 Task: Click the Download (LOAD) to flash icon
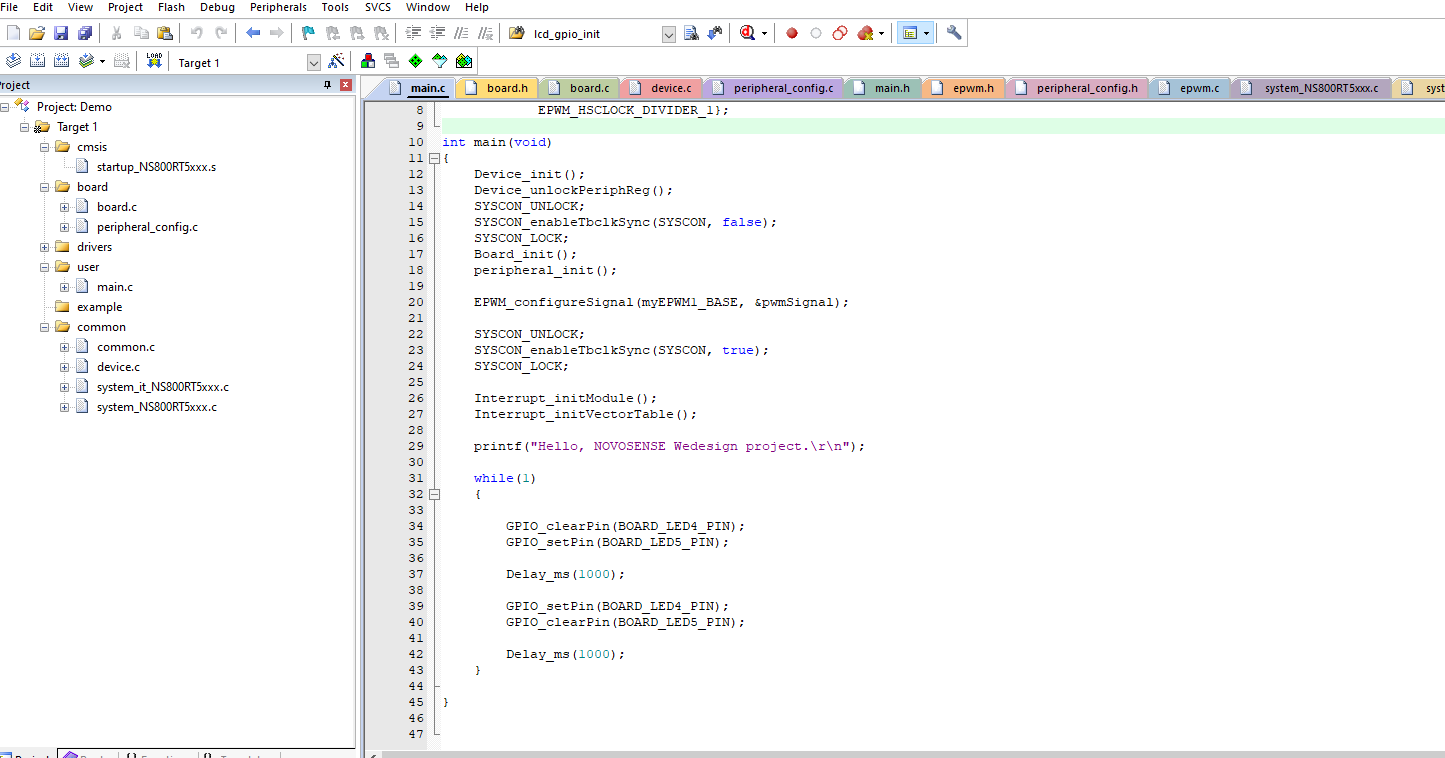[154, 61]
